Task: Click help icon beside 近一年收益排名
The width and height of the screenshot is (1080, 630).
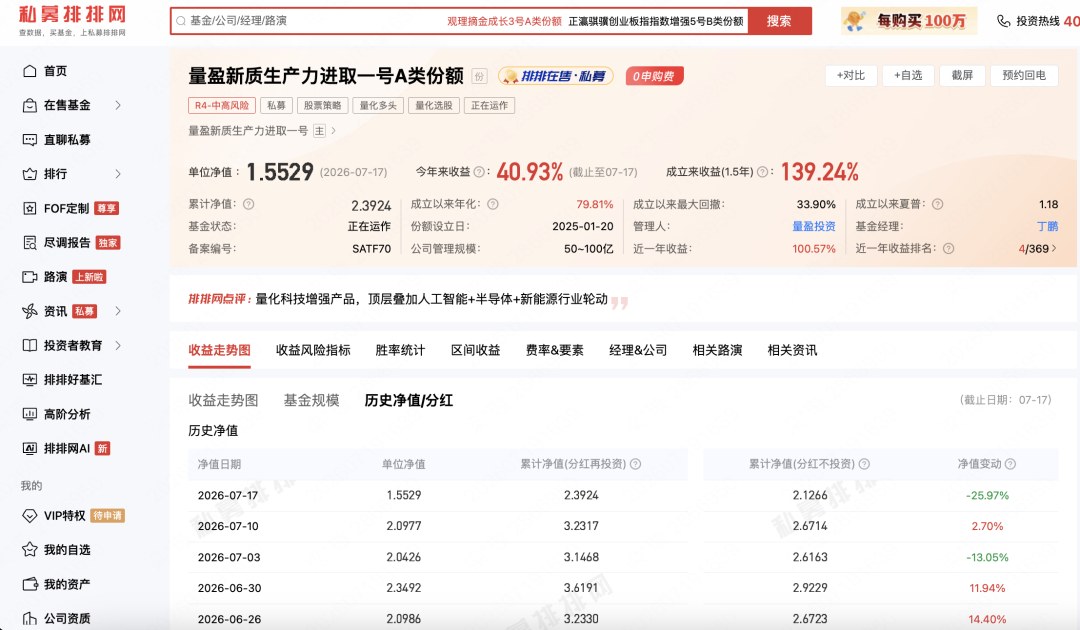Action: (x=948, y=249)
